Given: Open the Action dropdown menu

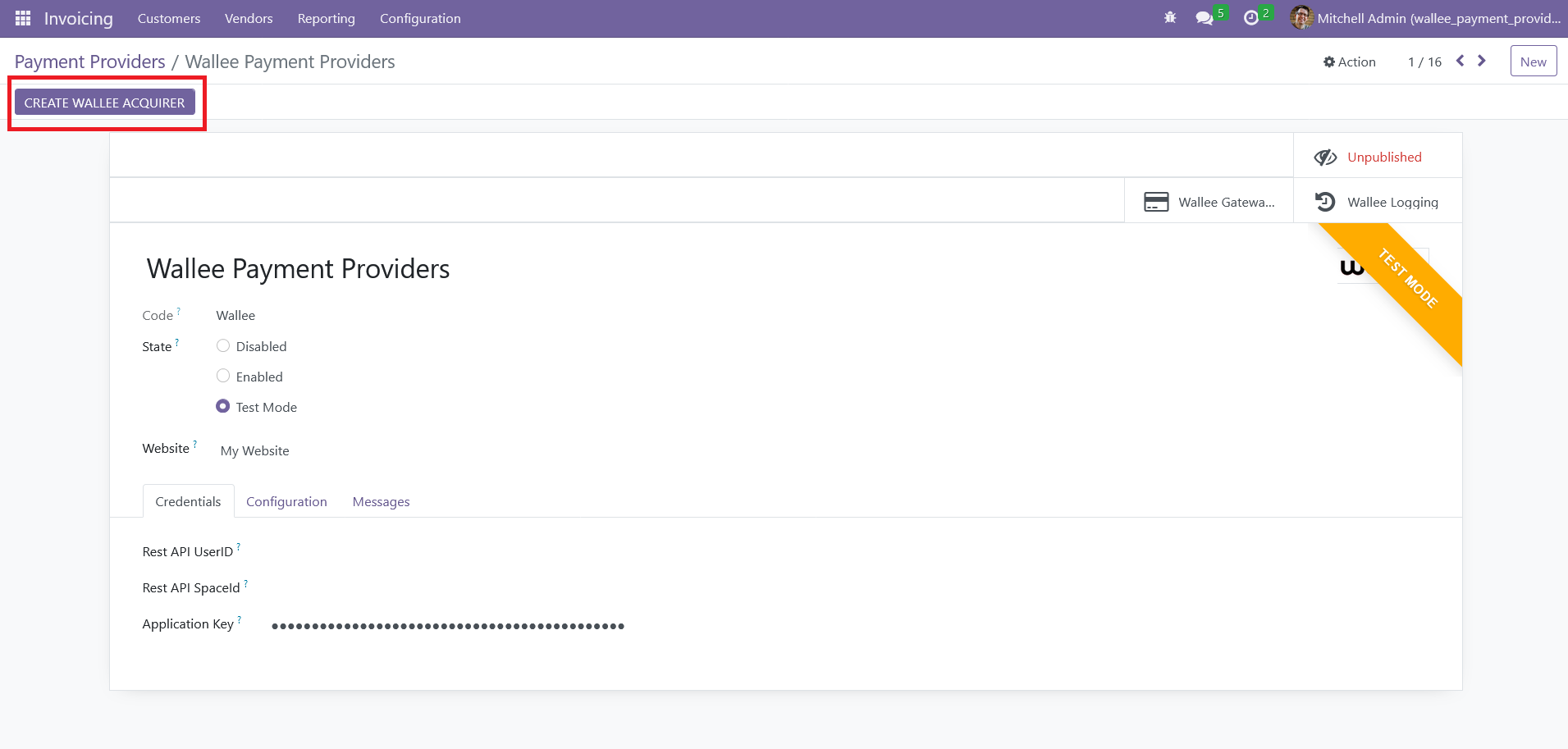Looking at the screenshot, I should tap(1349, 62).
